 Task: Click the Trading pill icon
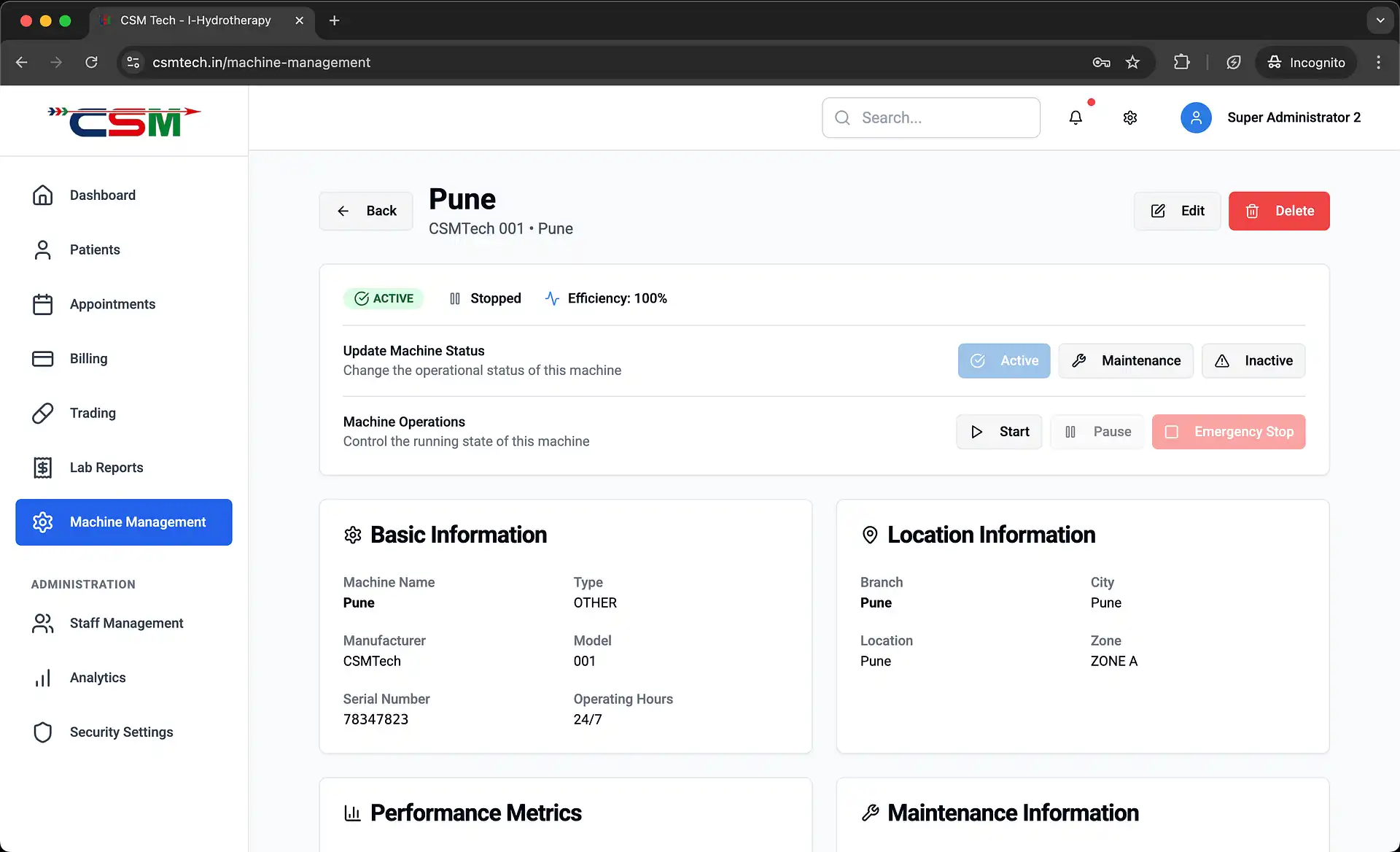pos(43,413)
